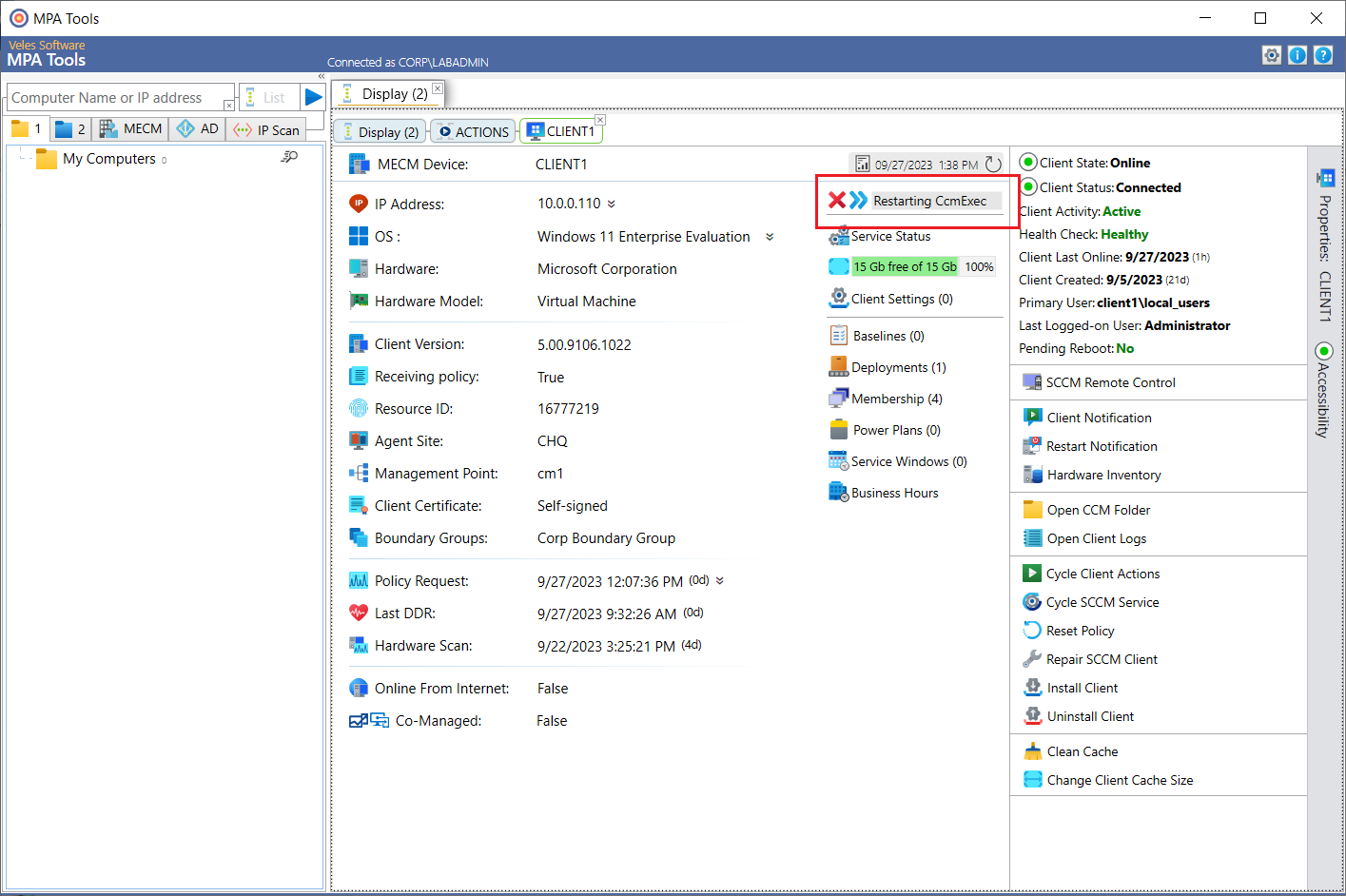Click the refresh icon beside timestamp
This screenshot has width=1346, height=896.
[993, 164]
